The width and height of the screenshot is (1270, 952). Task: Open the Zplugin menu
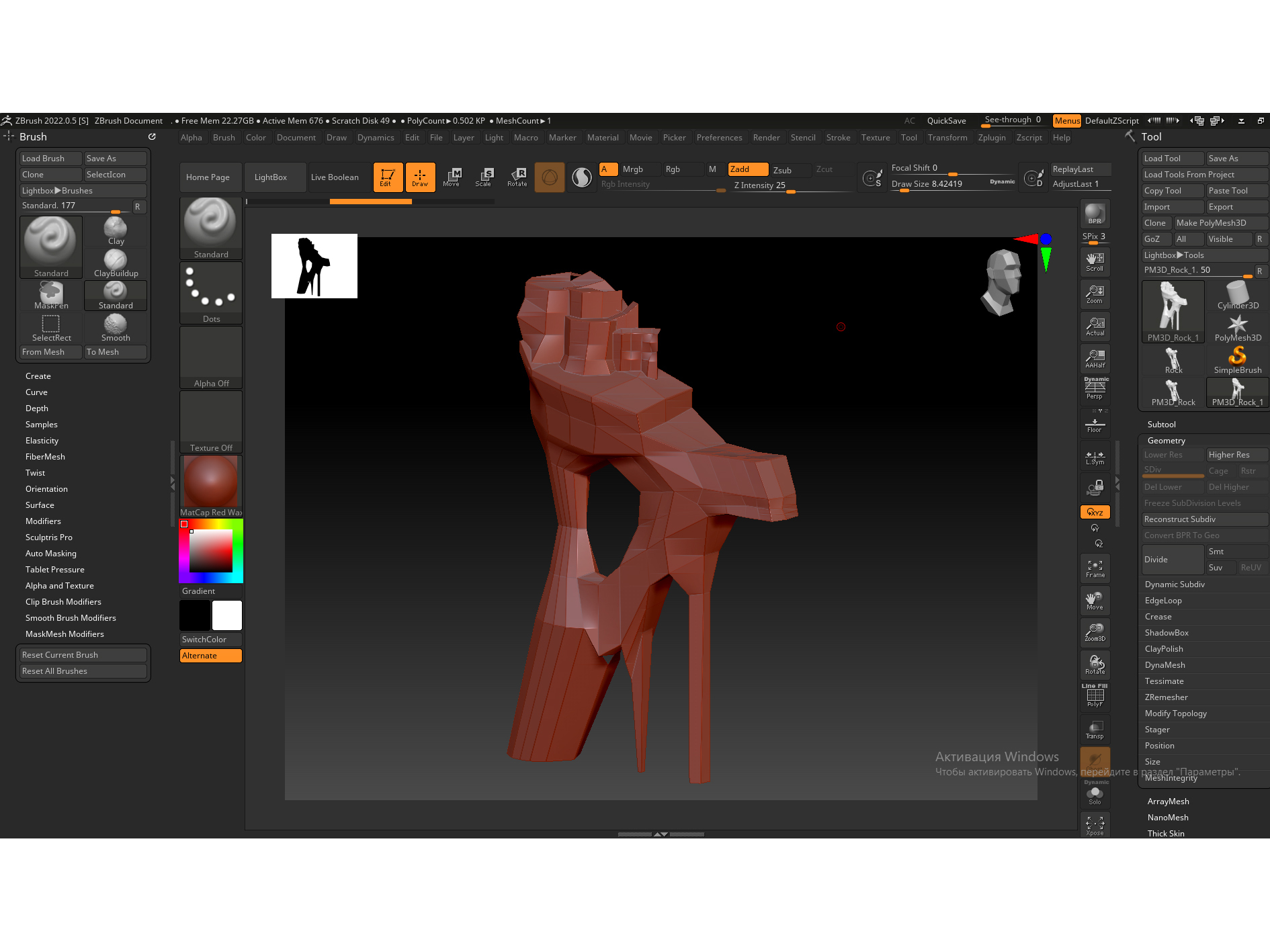[991, 138]
